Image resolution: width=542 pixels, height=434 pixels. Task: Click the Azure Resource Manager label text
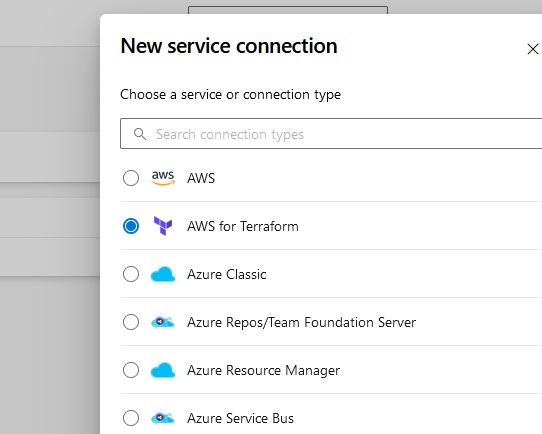click(263, 370)
